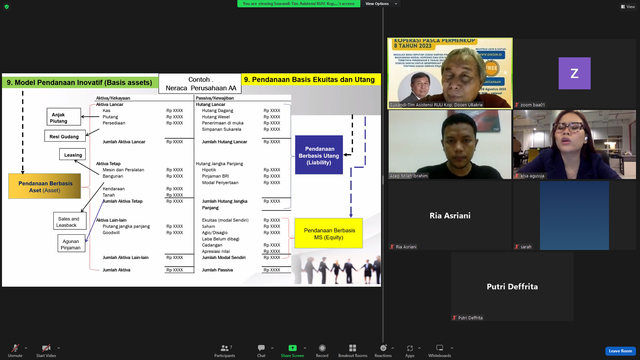Image resolution: width=640 pixels, height=360 pixels.
Task: Select Asep Milah Ibrahim's video tile
Action: pos(450,144)
